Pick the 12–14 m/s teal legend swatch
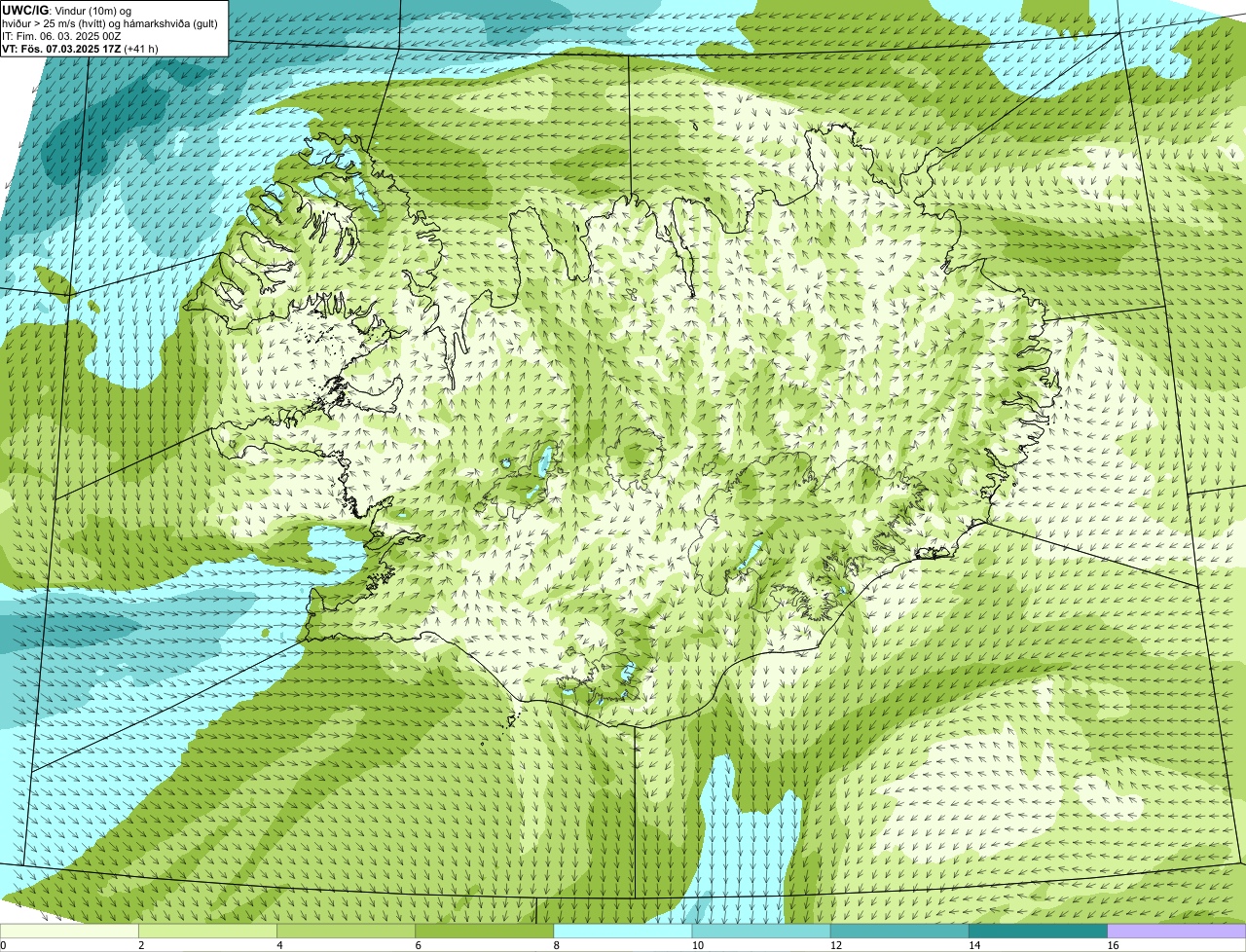Viewport: 1246px width, 952px height. tap(899, 931)
